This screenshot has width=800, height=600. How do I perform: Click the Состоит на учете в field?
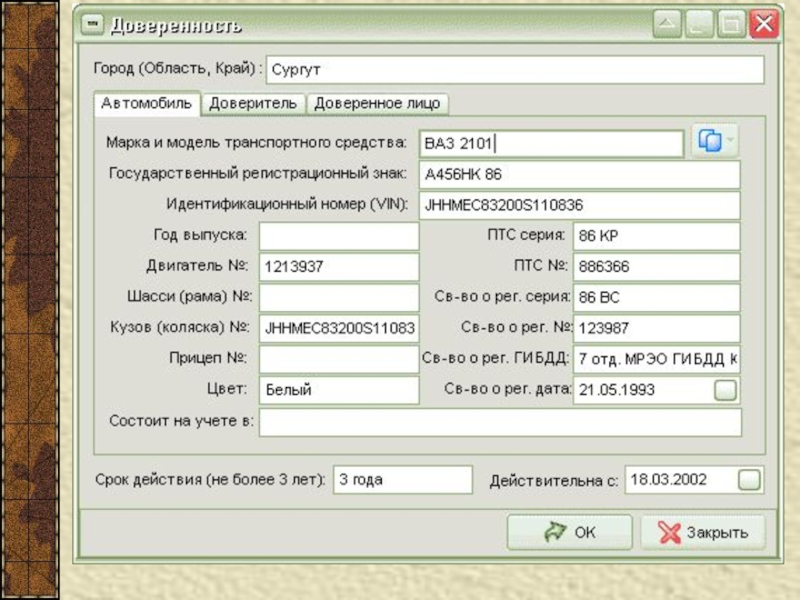point(500,422)
